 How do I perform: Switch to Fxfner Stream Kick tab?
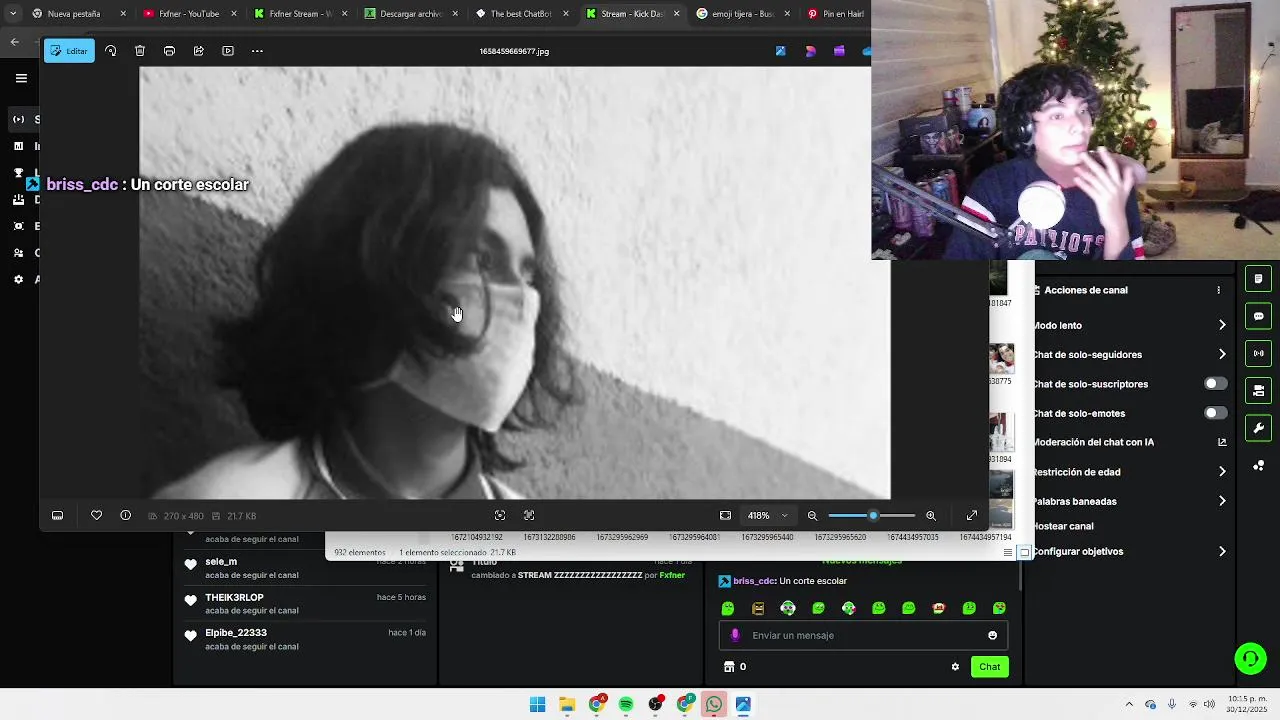[x=300, y=14]
